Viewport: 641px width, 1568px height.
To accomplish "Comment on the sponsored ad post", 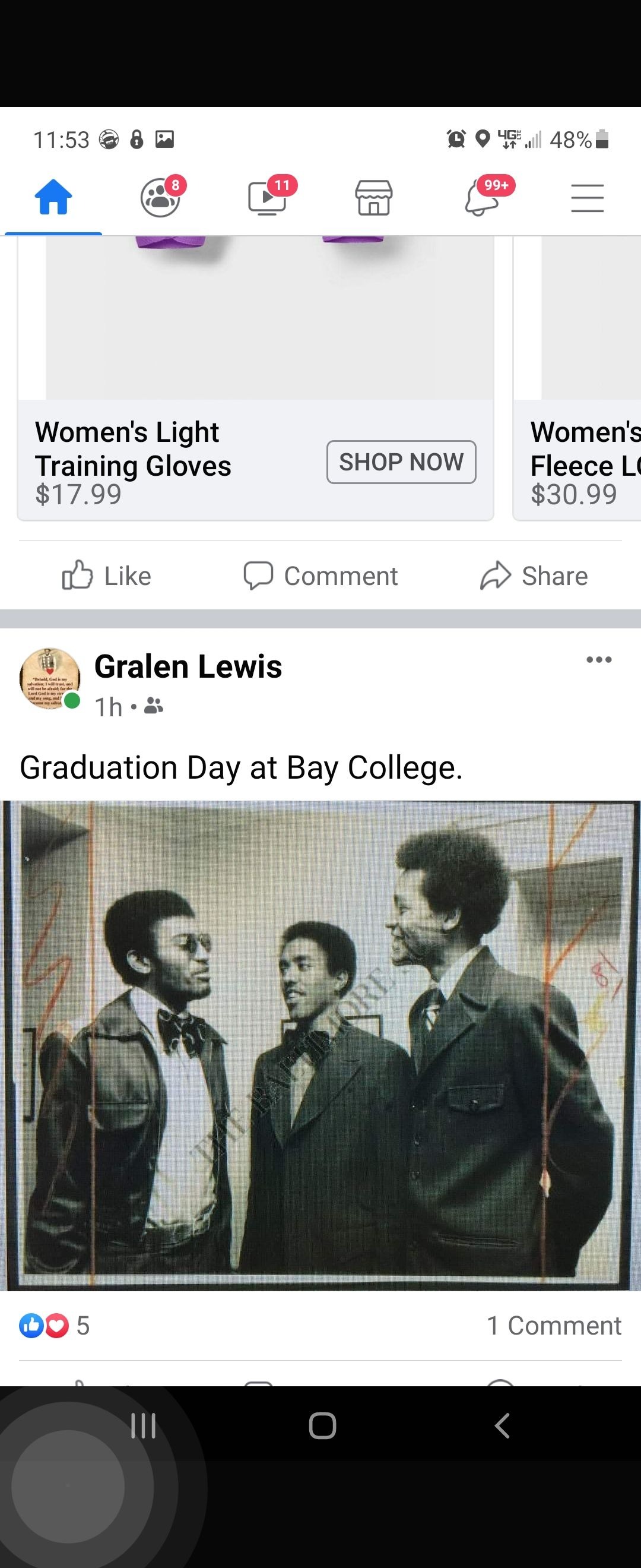I will [x=320, y=576].
